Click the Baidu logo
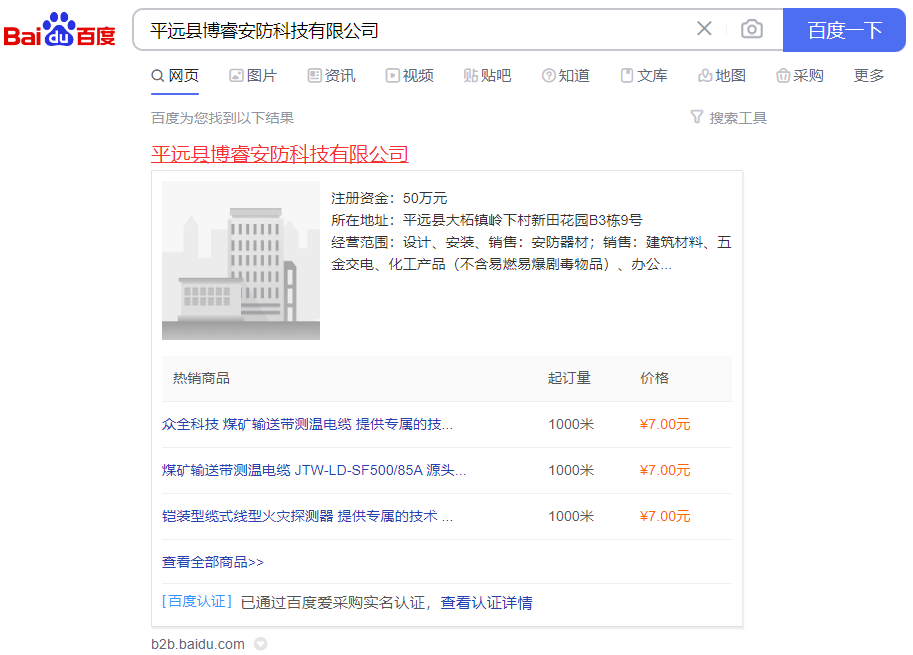The height and width of the screenshot is (655, 913). point(60,30)
